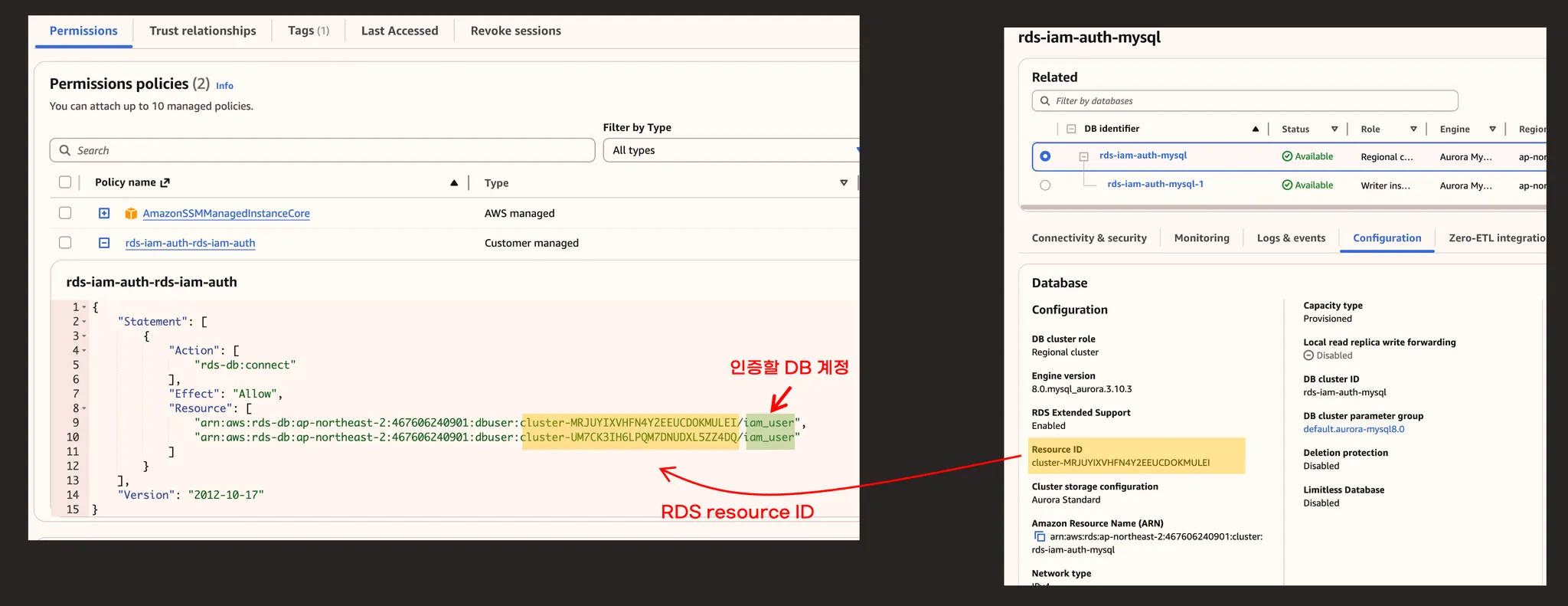Switch to the Permissions tab

[83, 31]
